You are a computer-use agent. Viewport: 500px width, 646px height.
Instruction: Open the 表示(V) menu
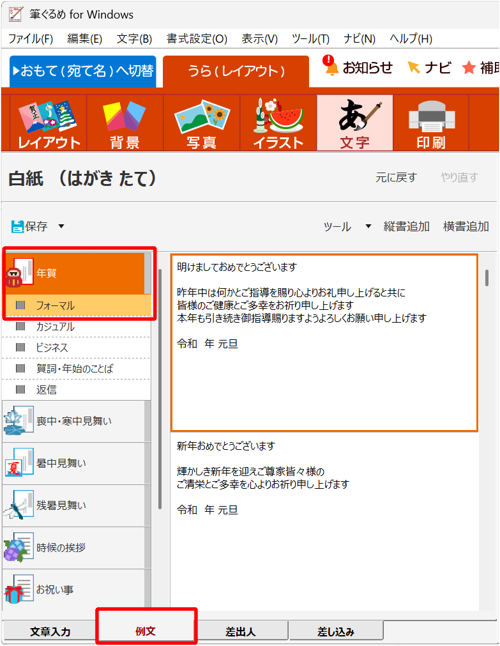pyautogui.click(x=259, y=39)
